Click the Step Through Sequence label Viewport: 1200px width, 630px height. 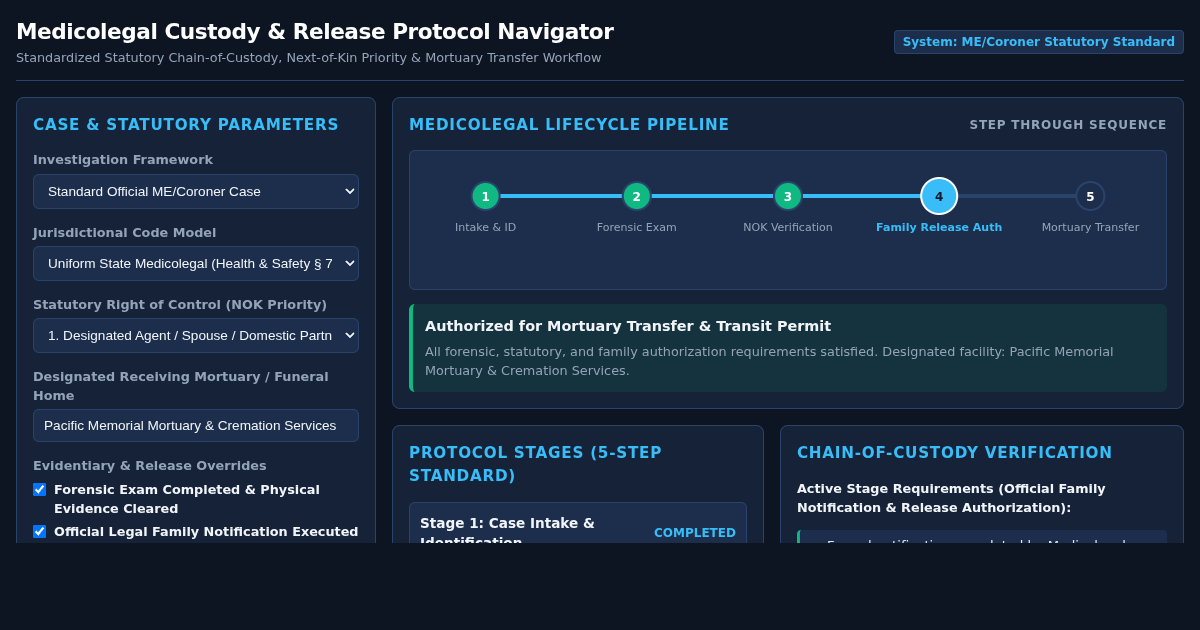1068,125
